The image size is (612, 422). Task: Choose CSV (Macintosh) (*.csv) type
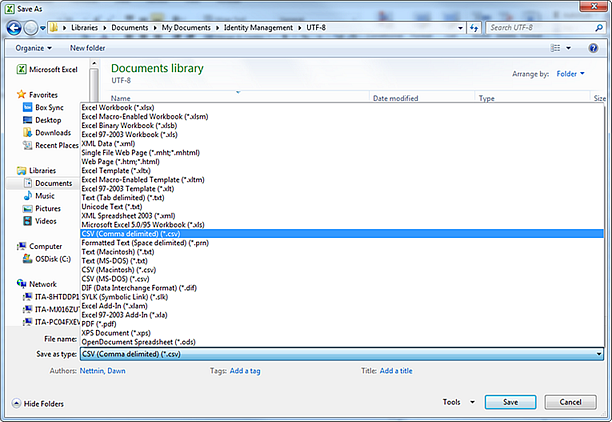pyautogui.click(x=342, y=270)
